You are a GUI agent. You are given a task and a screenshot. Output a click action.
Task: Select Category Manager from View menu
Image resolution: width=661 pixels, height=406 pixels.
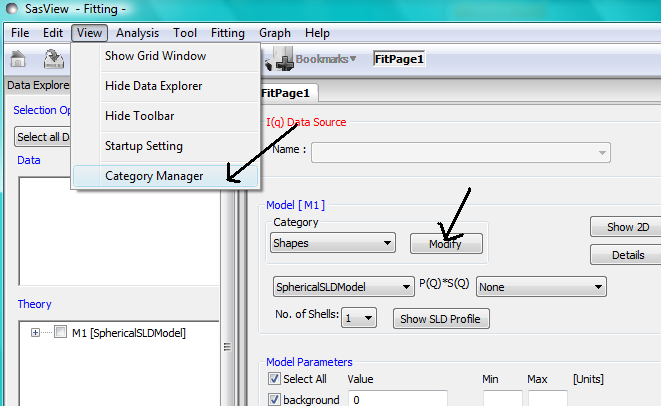(154, 176)
